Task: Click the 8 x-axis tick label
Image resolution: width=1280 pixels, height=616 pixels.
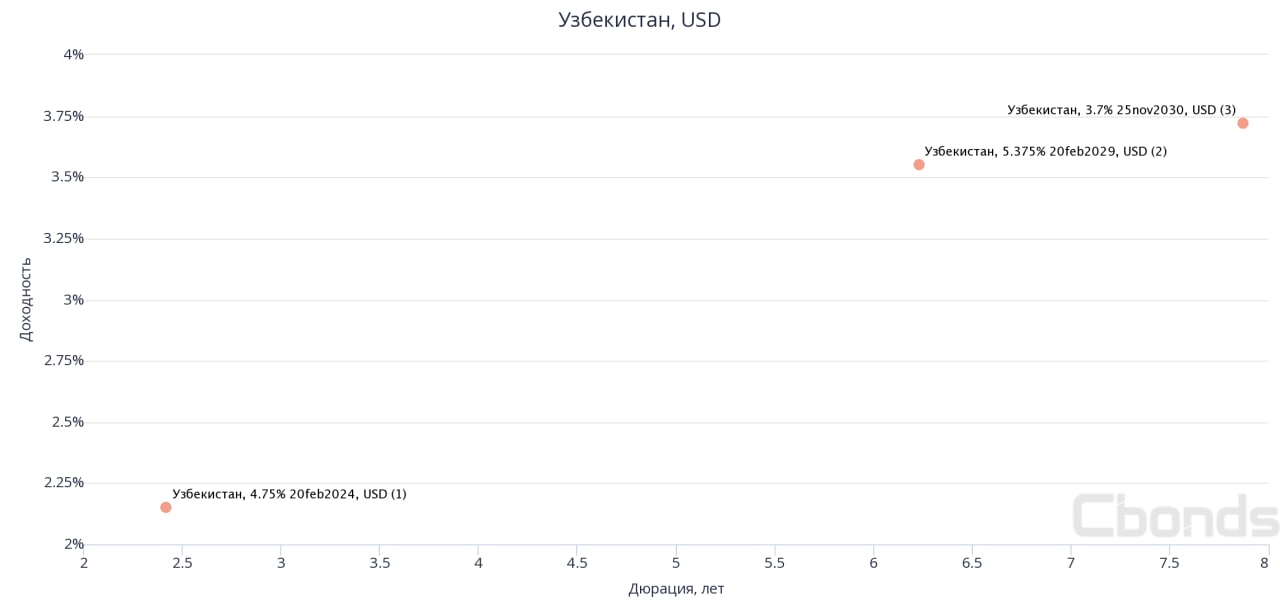Action: (x=1264, y=563)
